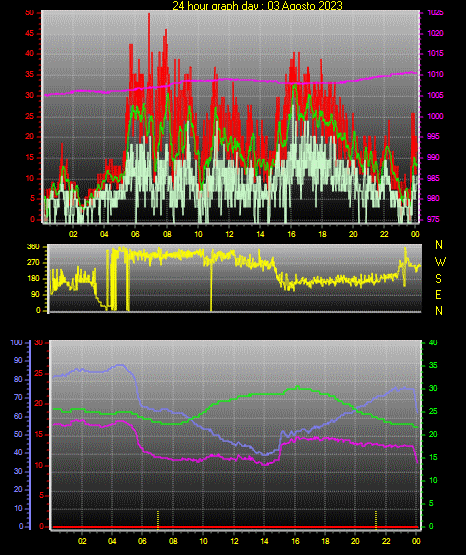This screenshot has height=555, width=466.
Task: Click the W compass label beside direction chart
Action: [440, 262]
